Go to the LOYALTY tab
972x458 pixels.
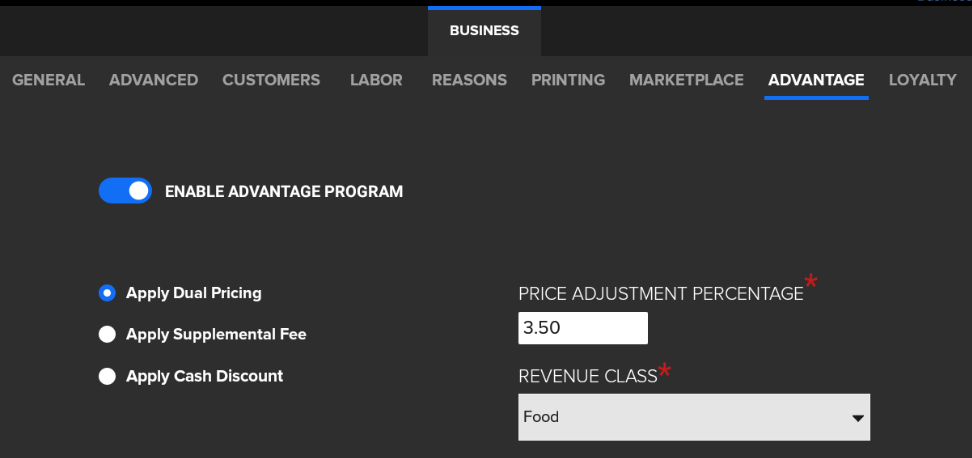(x=922, y=80)
